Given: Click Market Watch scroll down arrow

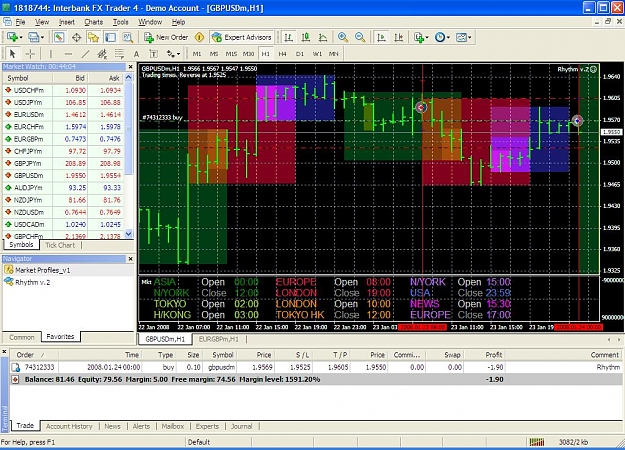Looking at the screenshot, I should 129,234.
